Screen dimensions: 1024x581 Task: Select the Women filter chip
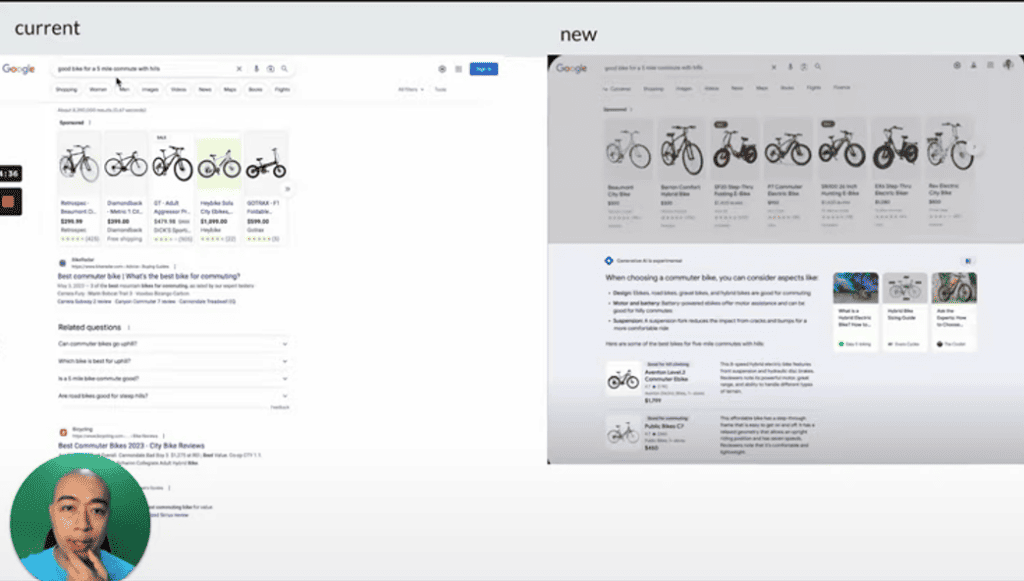98,89
